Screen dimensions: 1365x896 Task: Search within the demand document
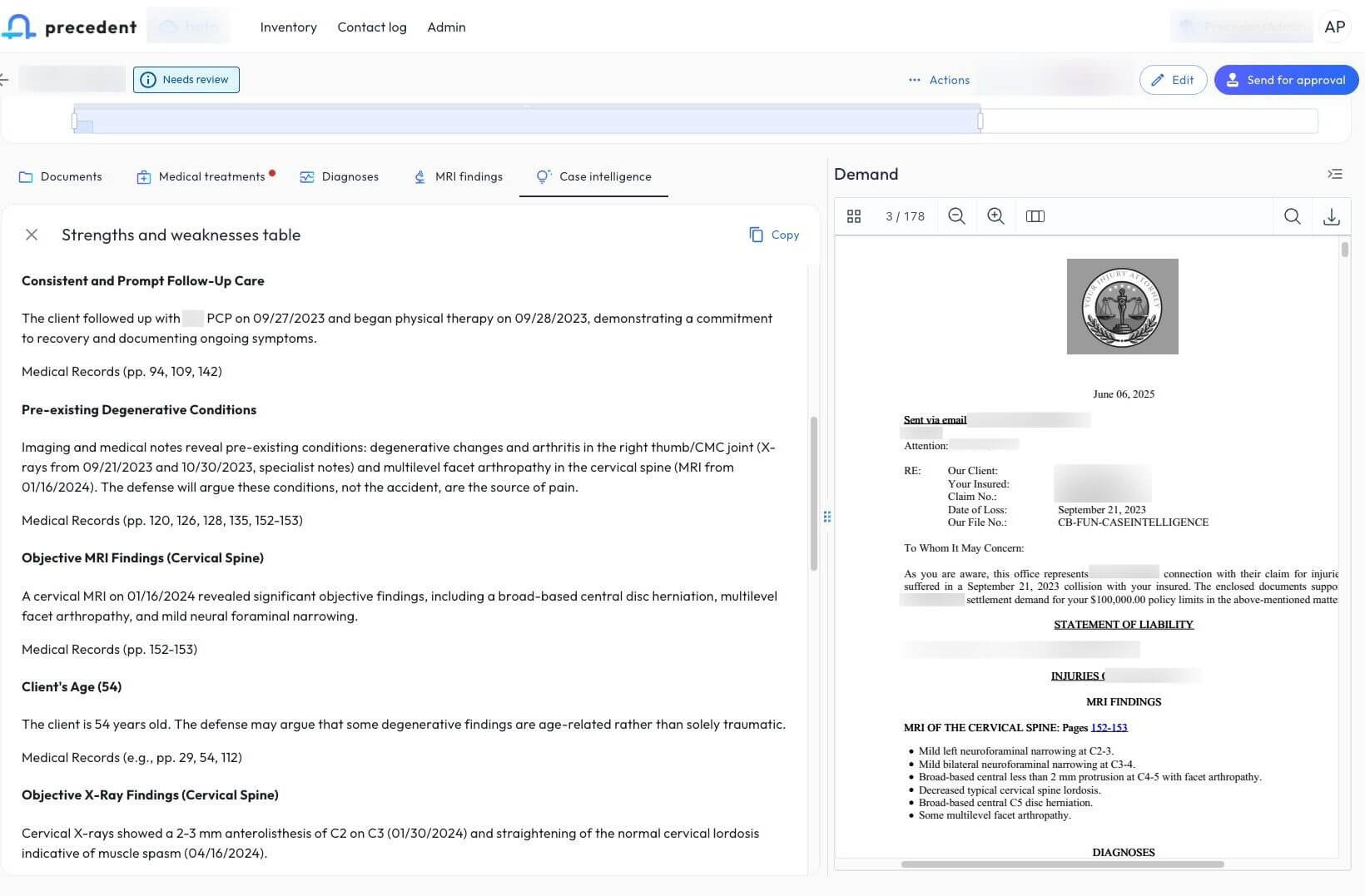[x=1292, y=216]
